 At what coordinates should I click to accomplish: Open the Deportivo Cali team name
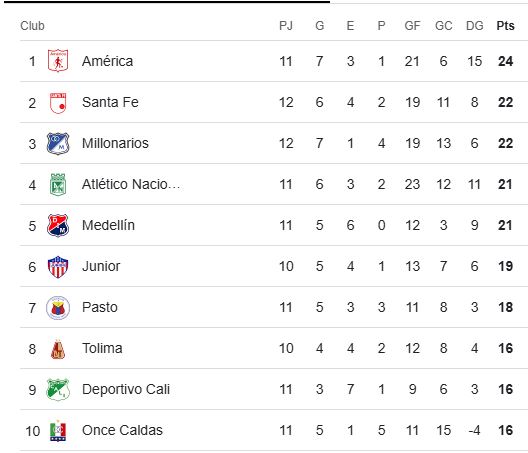[126, 389]
